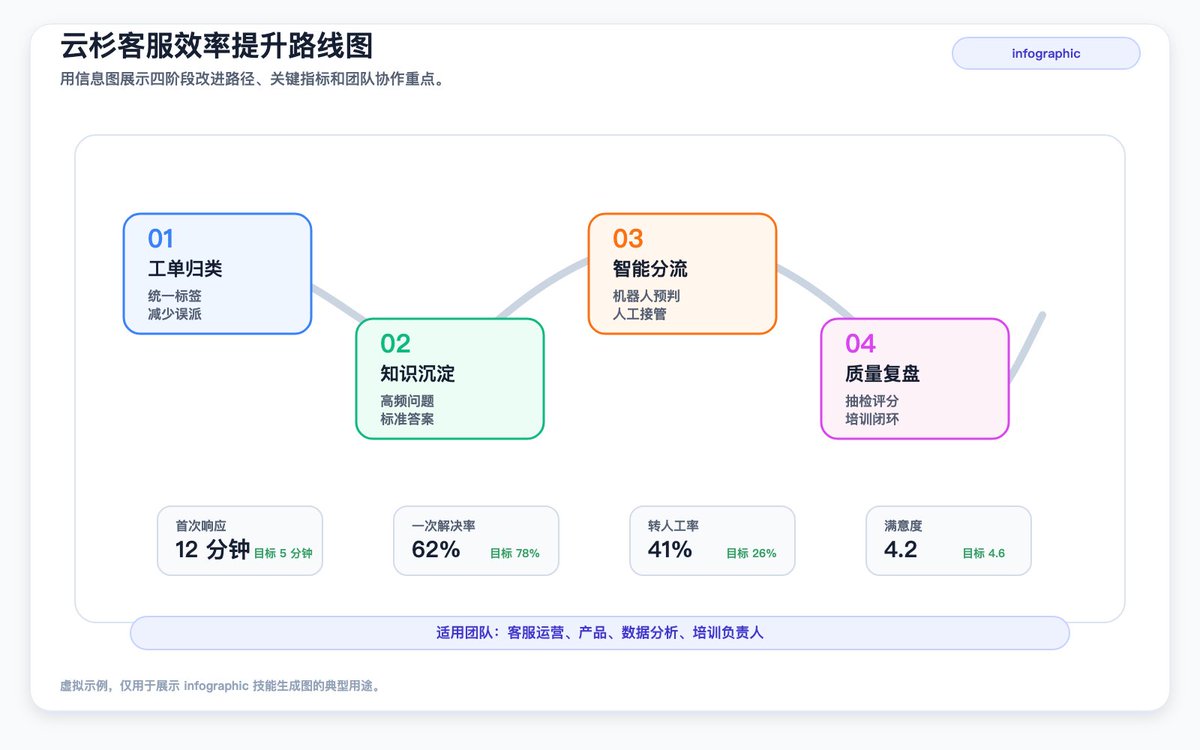Click the orange 03 step number
This screenshot has width=1200, height=750.
[x=628, y=239]
